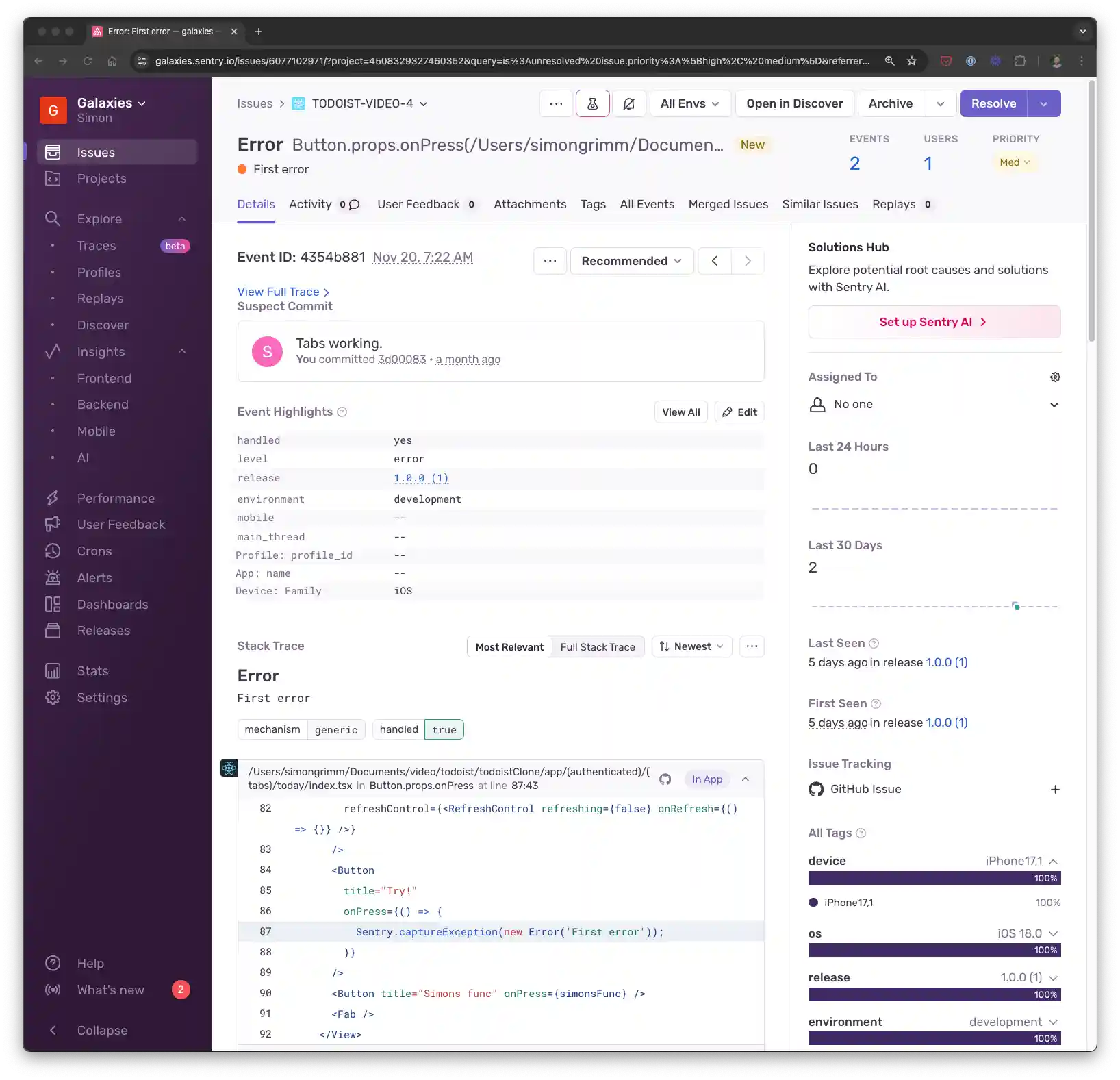
Task: Open the Med priority dropdown
Action: [1015, 162]
